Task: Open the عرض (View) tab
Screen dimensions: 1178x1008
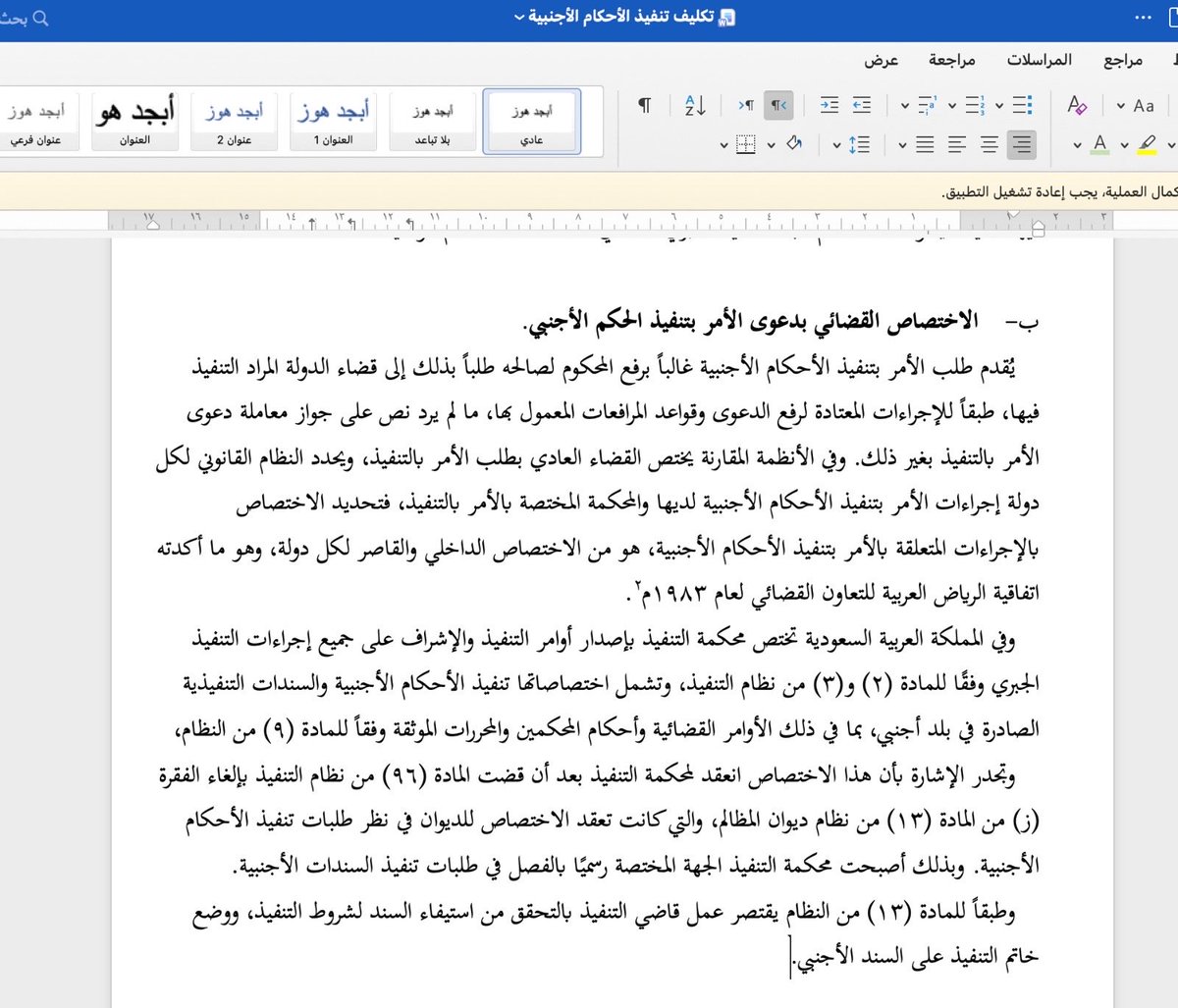Action: pyautogui.click(x=882, y=60)
